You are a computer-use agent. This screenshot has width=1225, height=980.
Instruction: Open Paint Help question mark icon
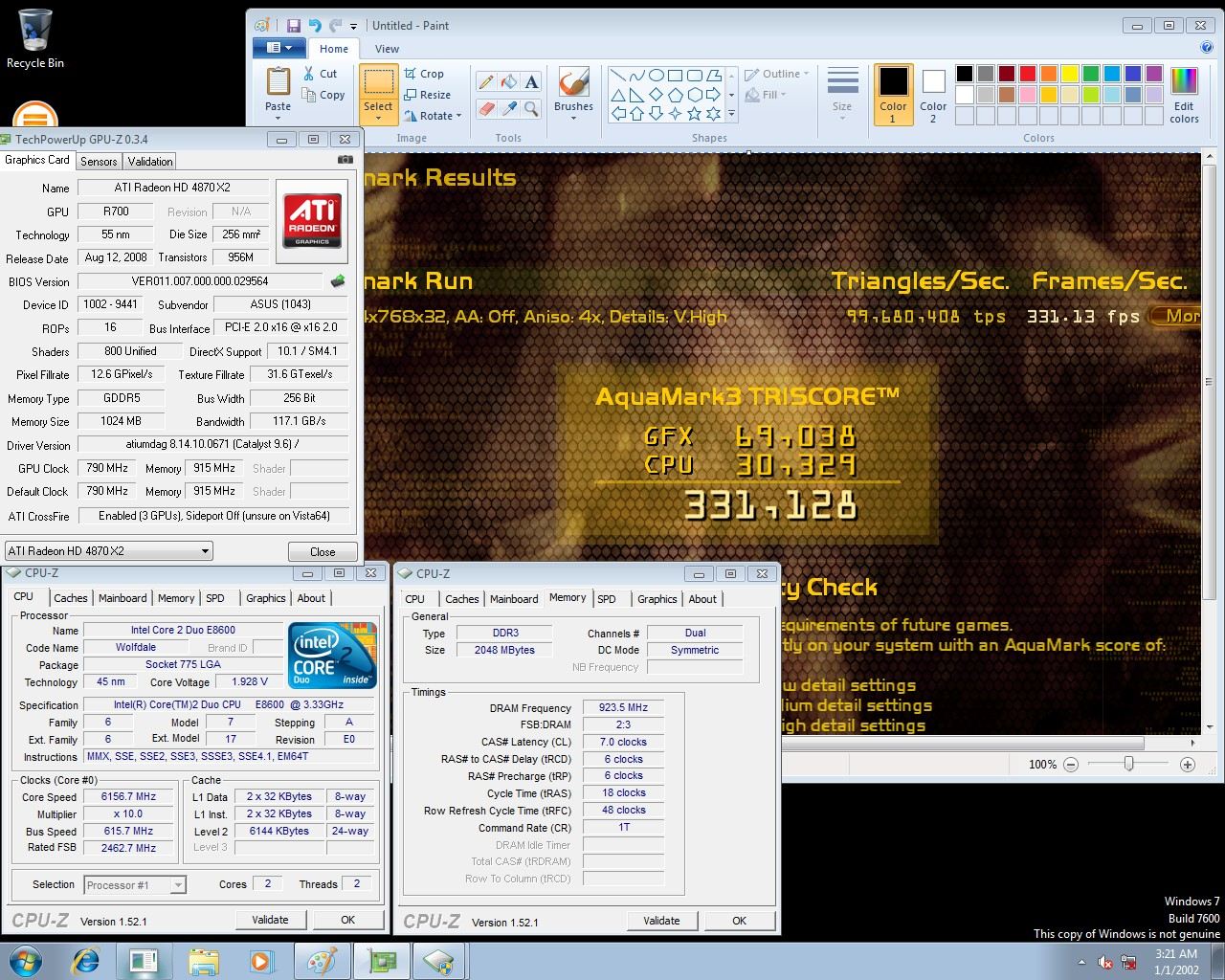point(1206,47)
